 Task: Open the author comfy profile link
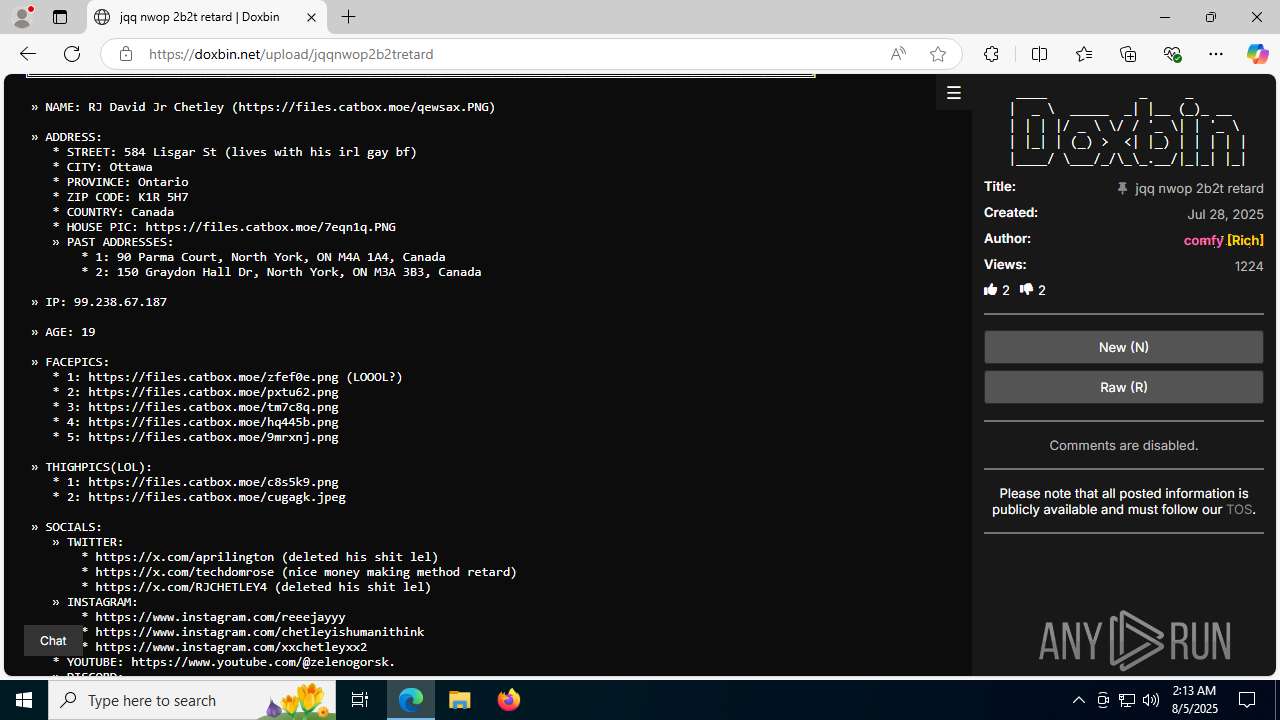pos(1203,240)
